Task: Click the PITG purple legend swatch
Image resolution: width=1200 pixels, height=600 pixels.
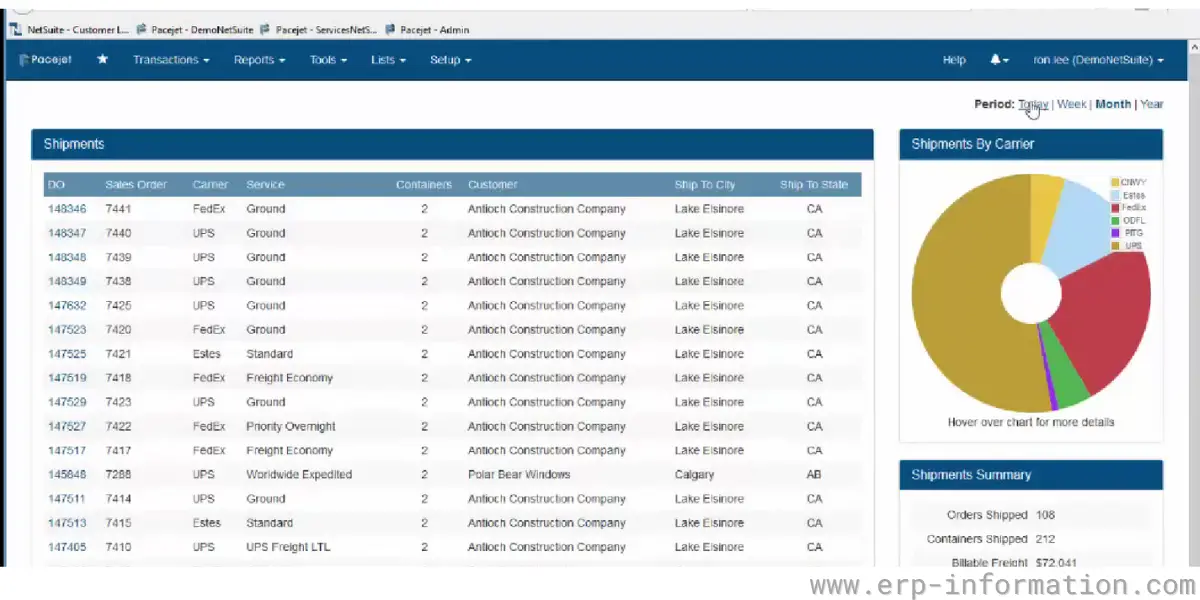Action: (x=1115, y=232)
